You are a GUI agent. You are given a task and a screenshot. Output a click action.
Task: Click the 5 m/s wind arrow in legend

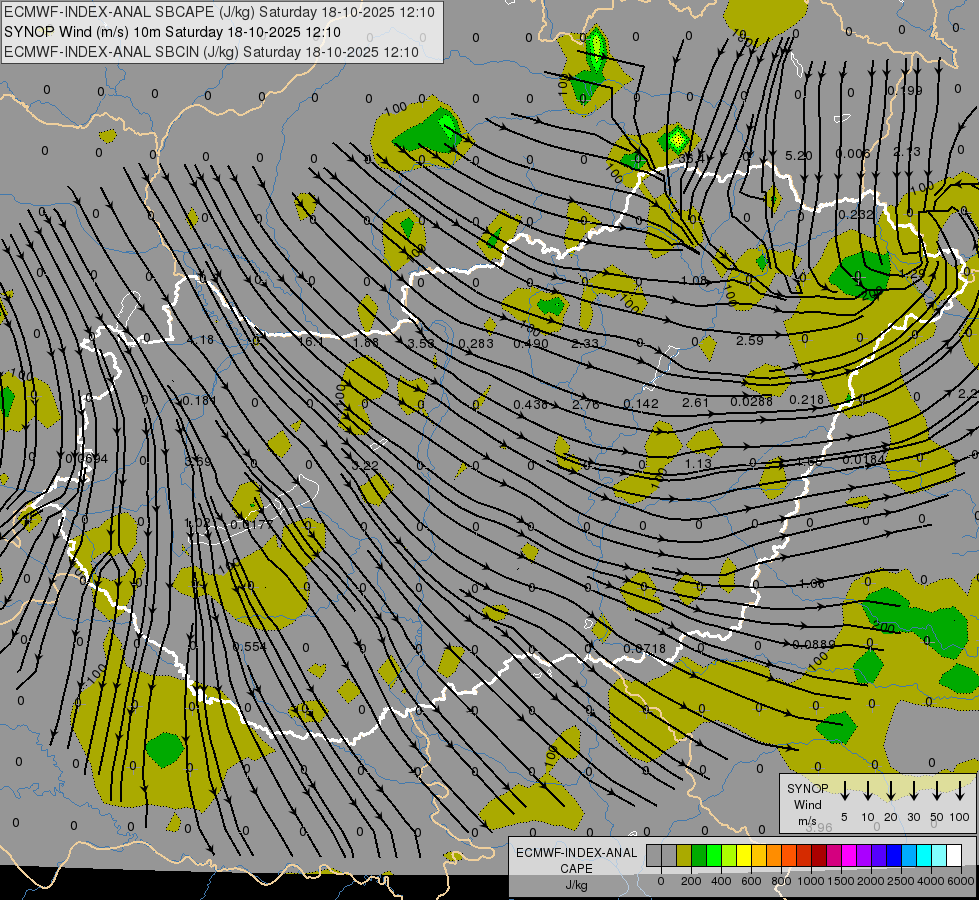tap(845, 791)
